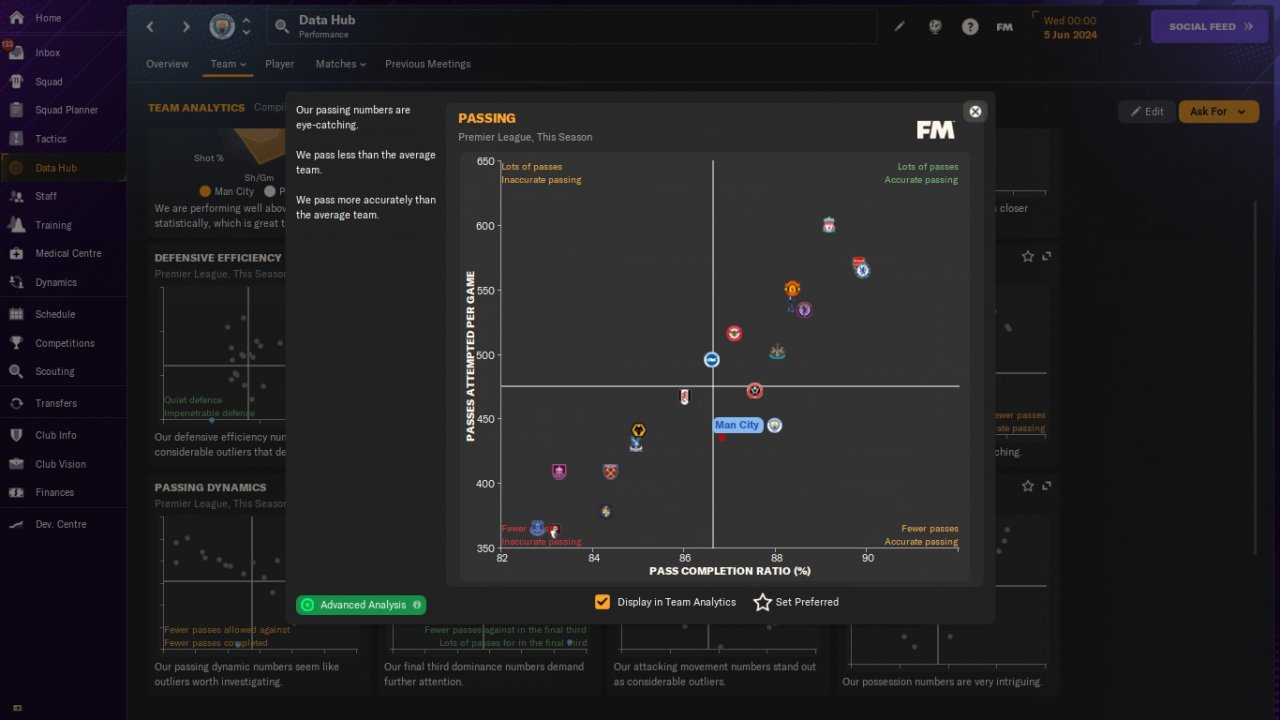The image size is (1280, 720).
Task: Switch to the Overview tab
Action: click(167, 64)
